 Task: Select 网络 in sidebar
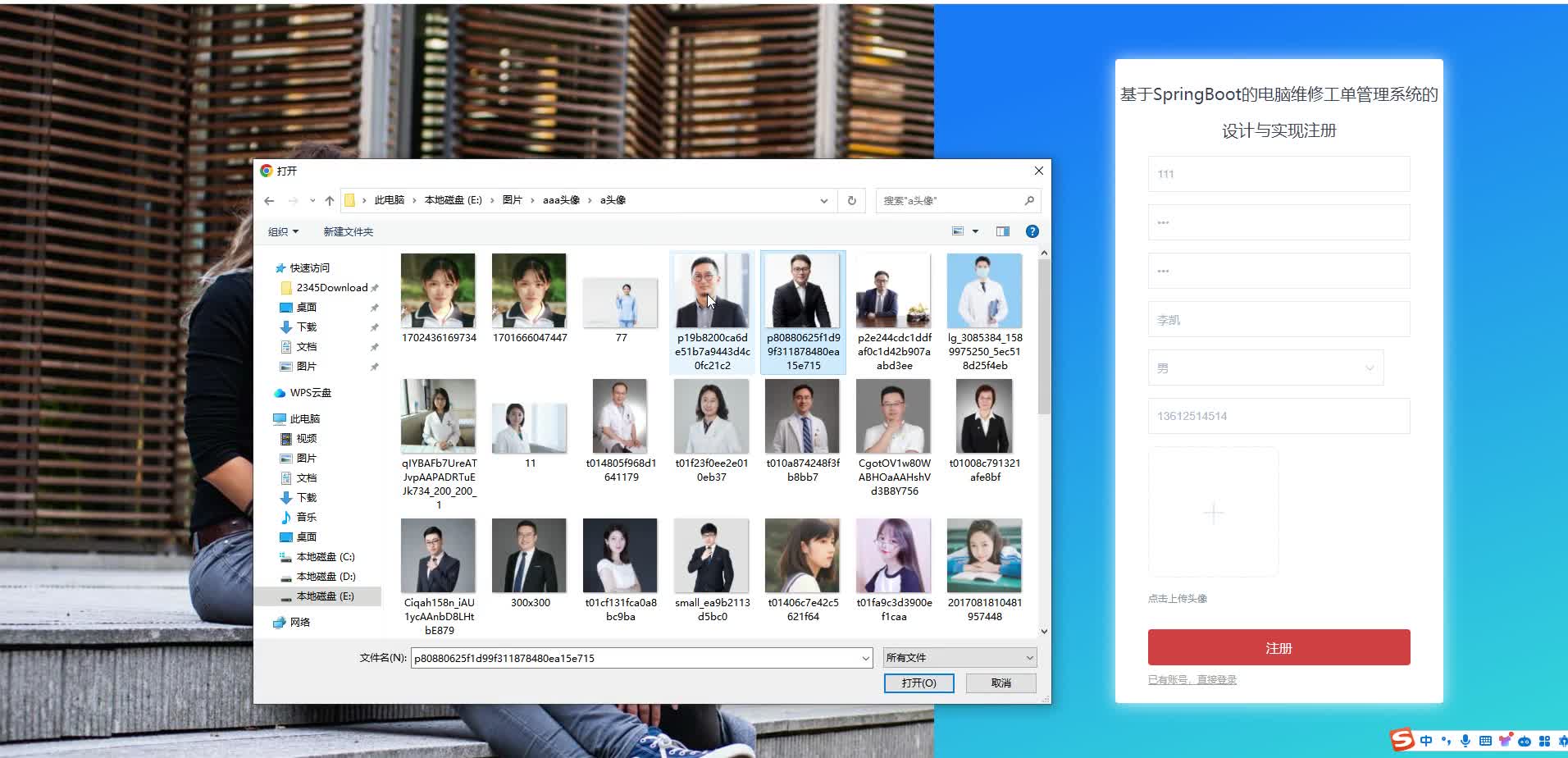300,622
